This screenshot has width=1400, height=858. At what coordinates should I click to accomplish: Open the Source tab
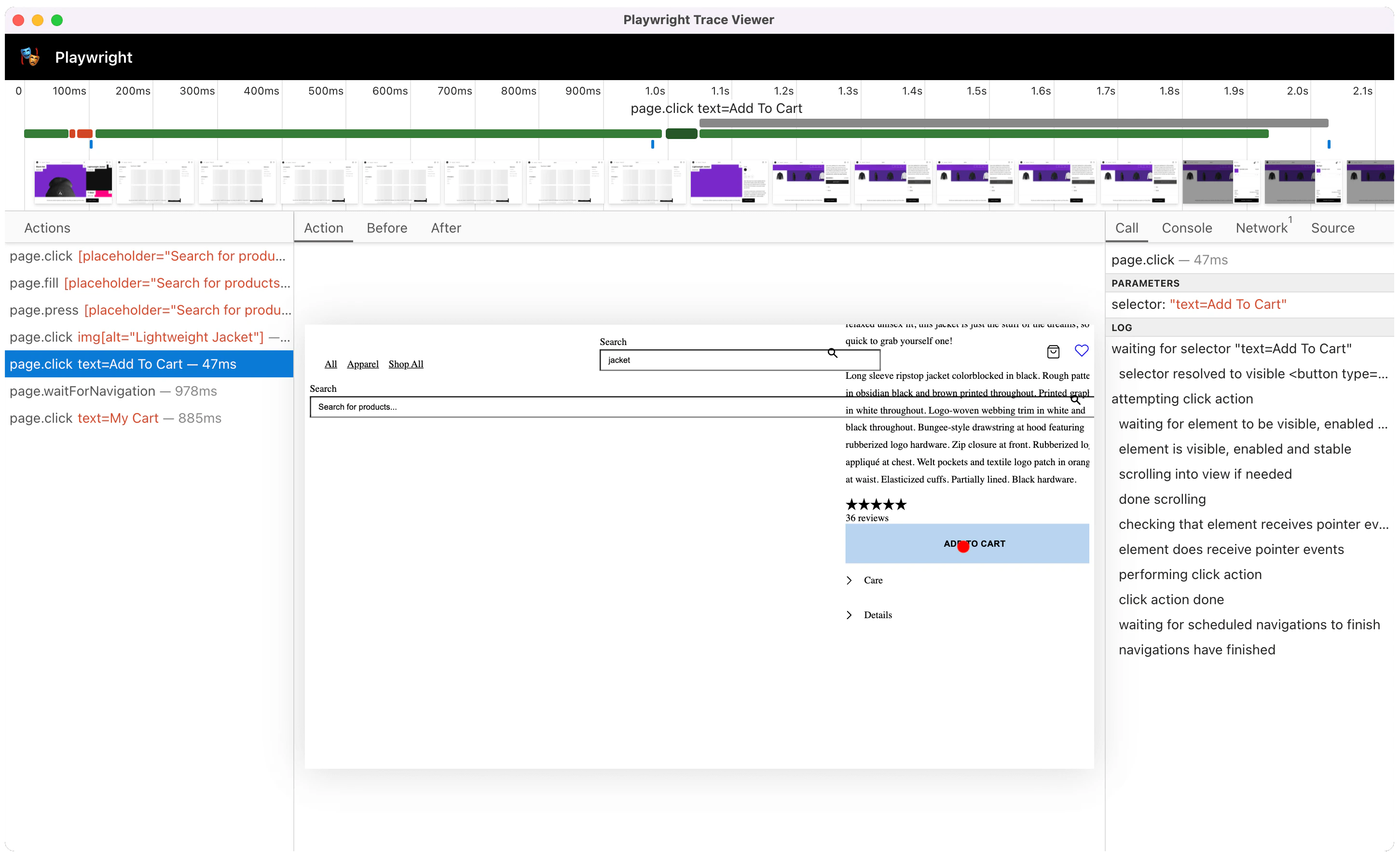click(x=1332, y=228)
